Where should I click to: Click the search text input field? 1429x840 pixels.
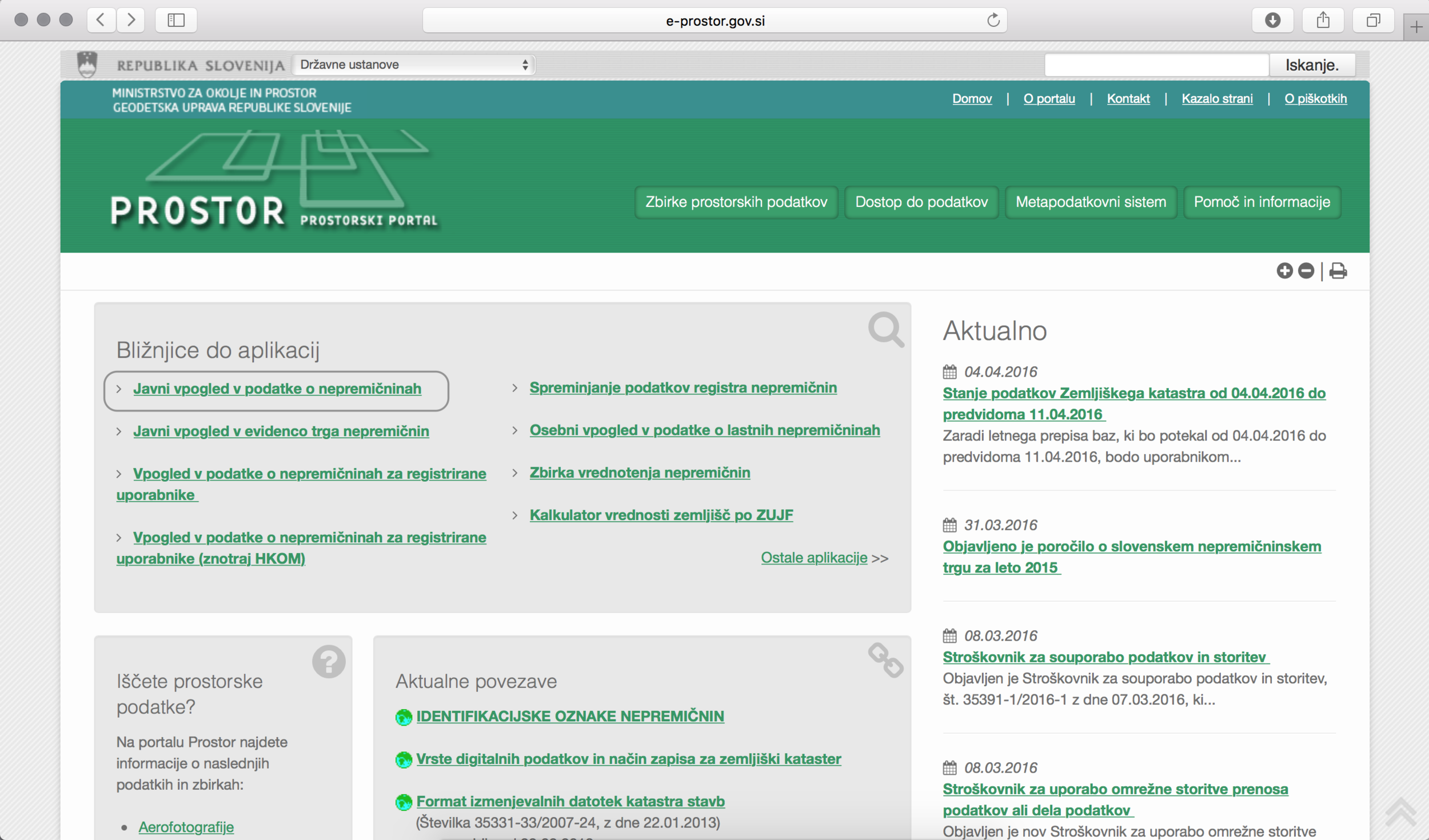pos(1156,65)
